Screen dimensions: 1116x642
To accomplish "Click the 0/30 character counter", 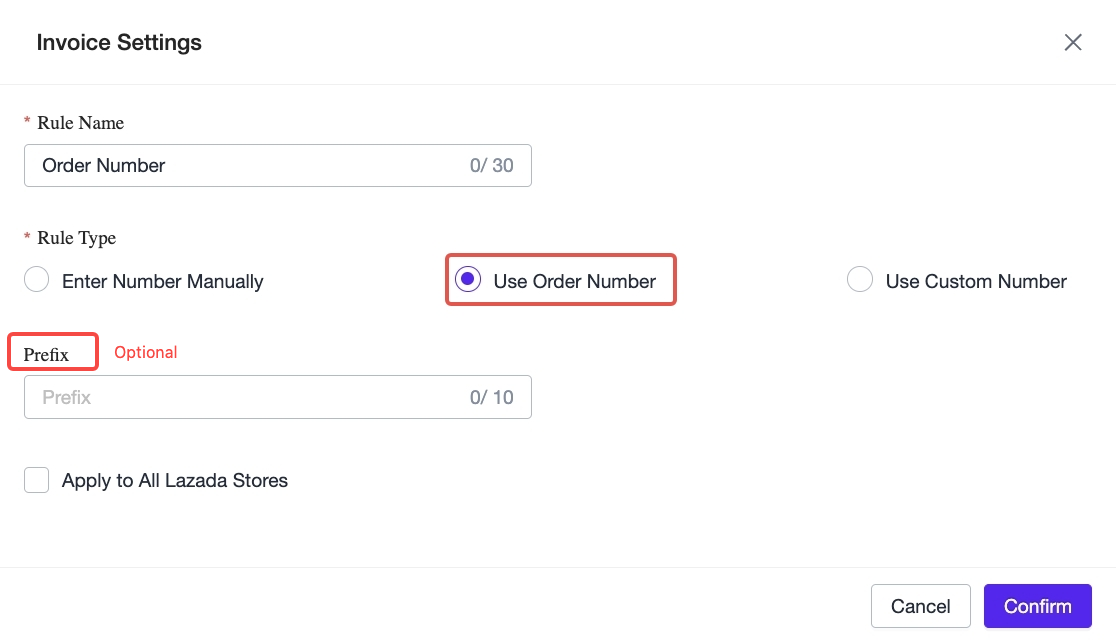I will click(x=491, y=166).
